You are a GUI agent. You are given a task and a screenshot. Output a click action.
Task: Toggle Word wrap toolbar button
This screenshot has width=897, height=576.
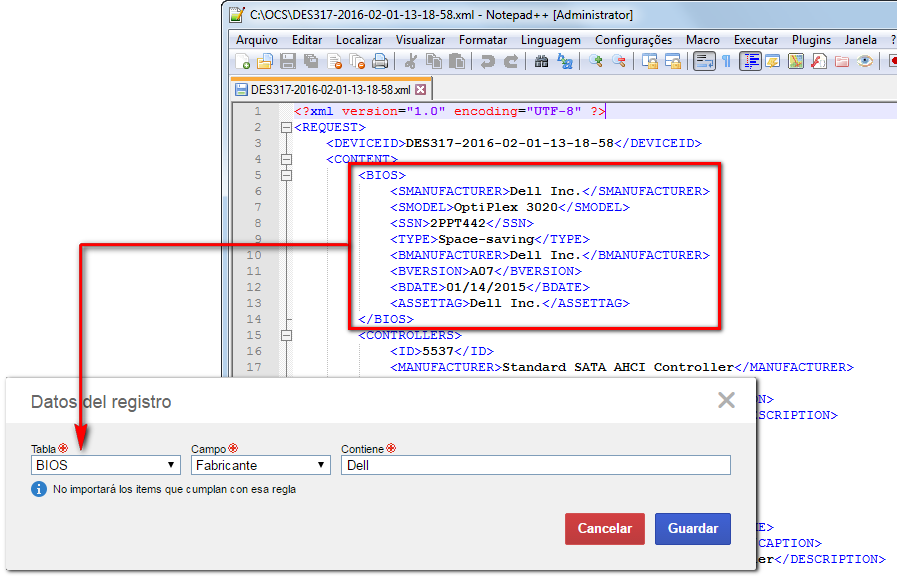coord(704,61)
